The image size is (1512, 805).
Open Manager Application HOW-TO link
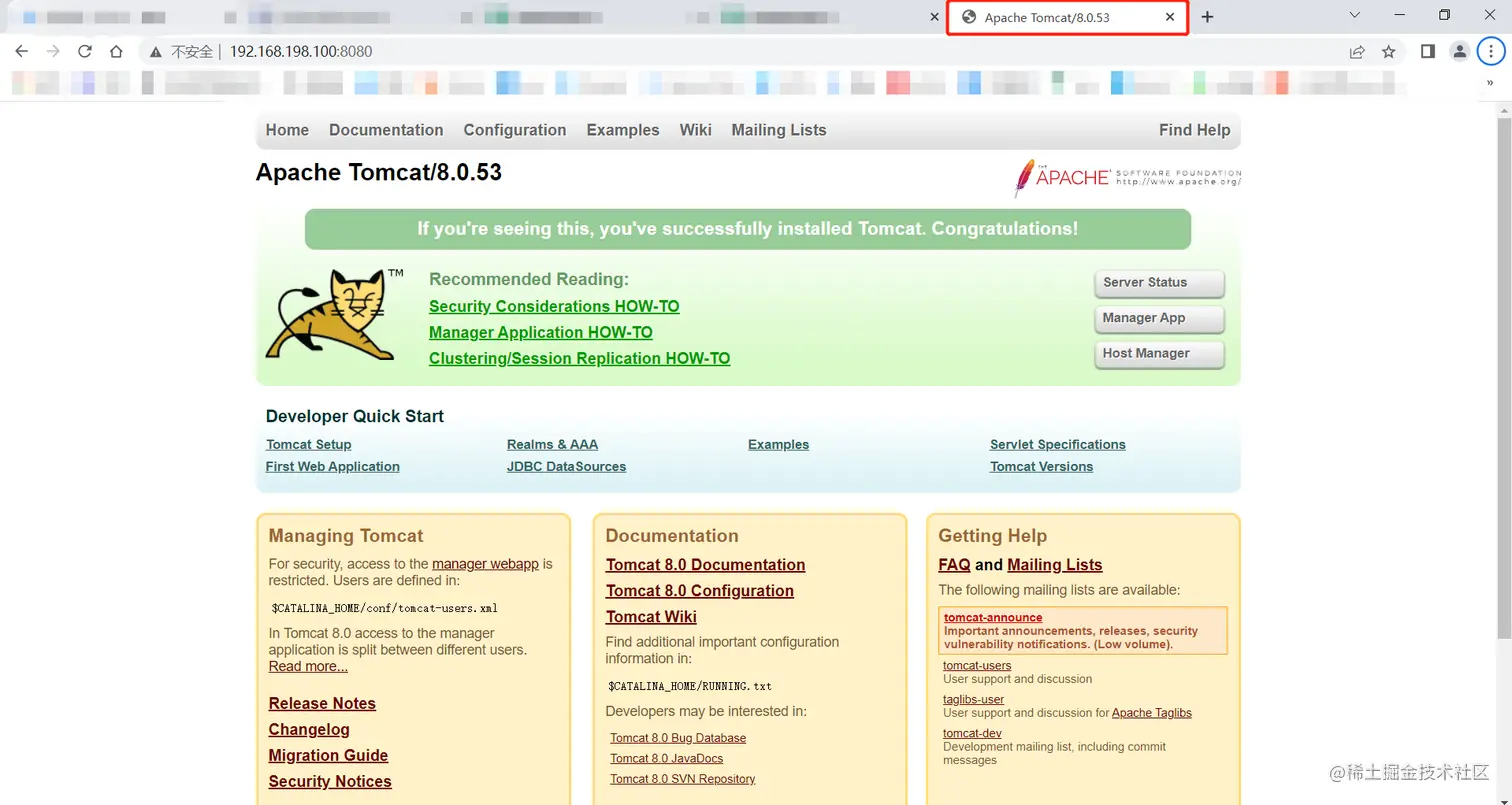pyautogui.click(x=541, y=332)
